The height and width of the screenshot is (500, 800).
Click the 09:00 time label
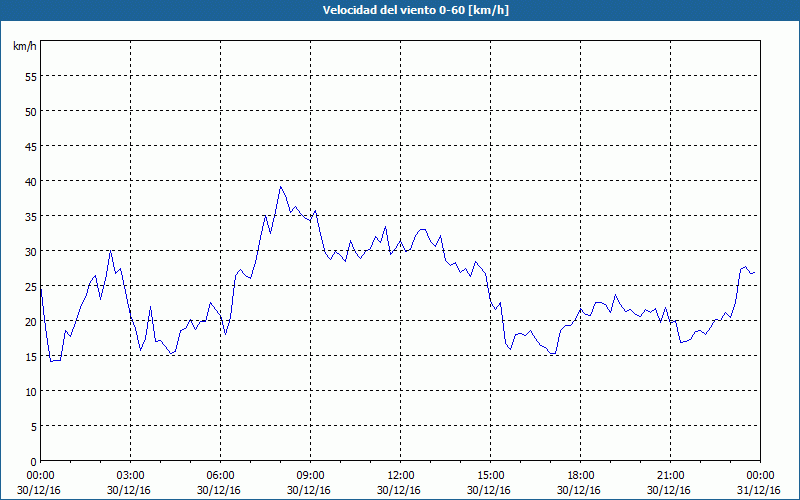[310, 476]
